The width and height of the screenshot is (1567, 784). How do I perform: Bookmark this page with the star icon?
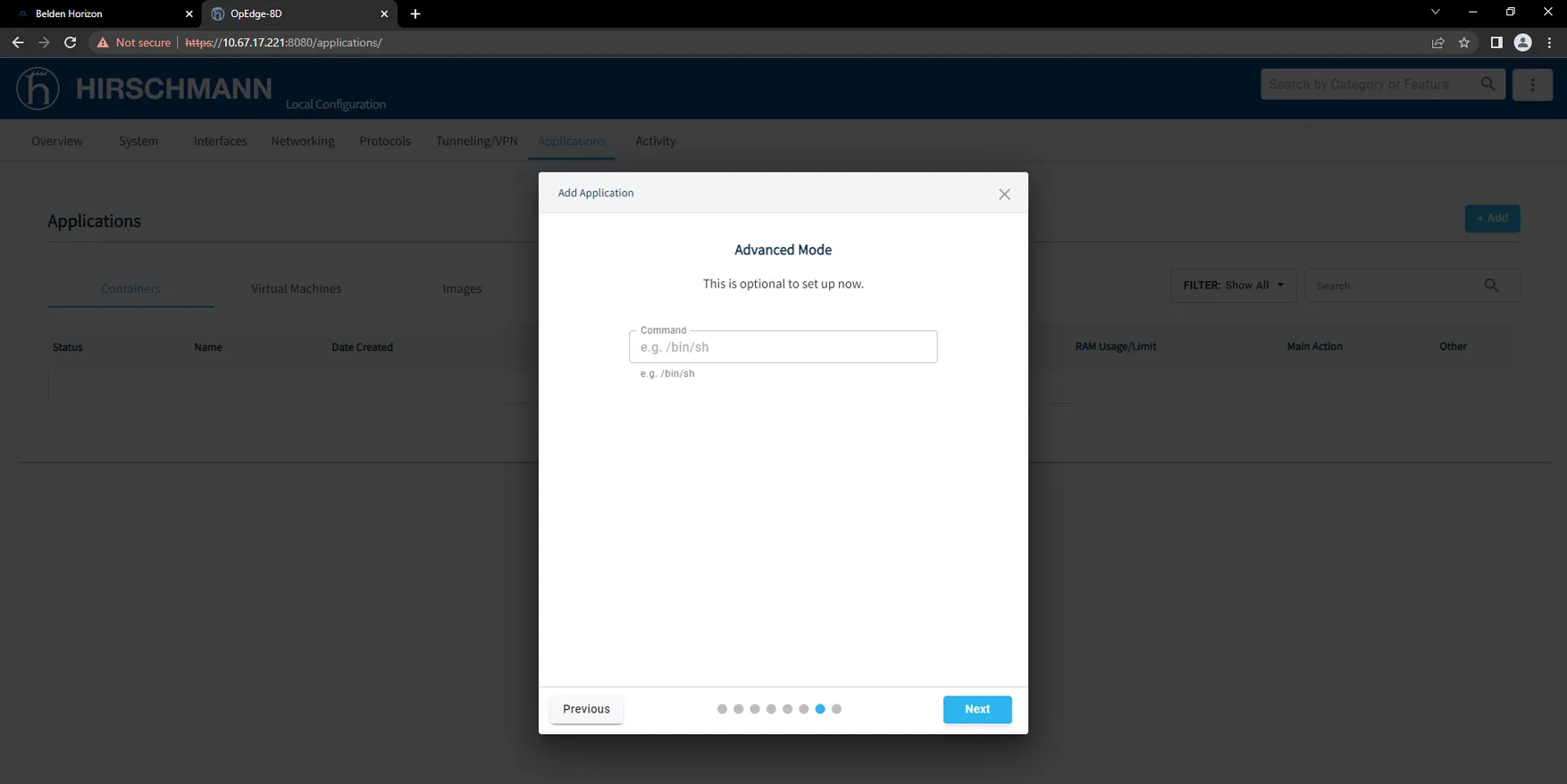(1464, 43)
